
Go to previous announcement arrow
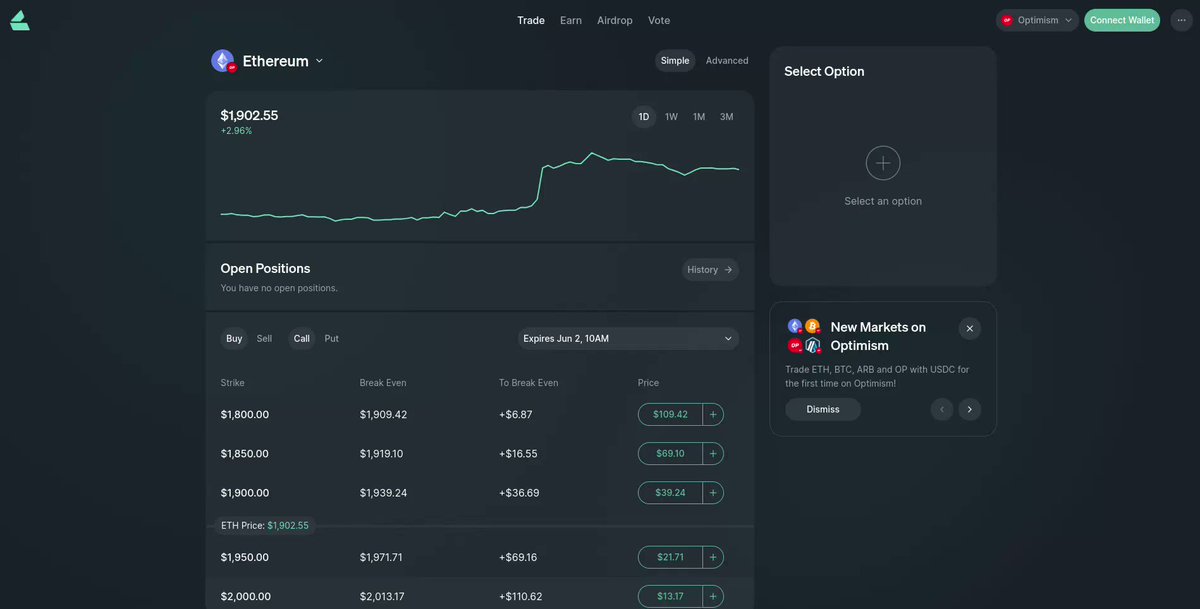coord(942,409)
